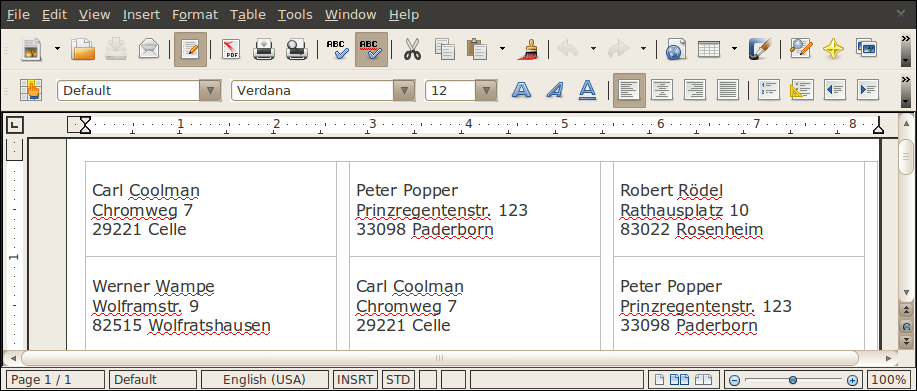Switch INSRT mode in status bar

pyautogui.click(x=355, y=379)
